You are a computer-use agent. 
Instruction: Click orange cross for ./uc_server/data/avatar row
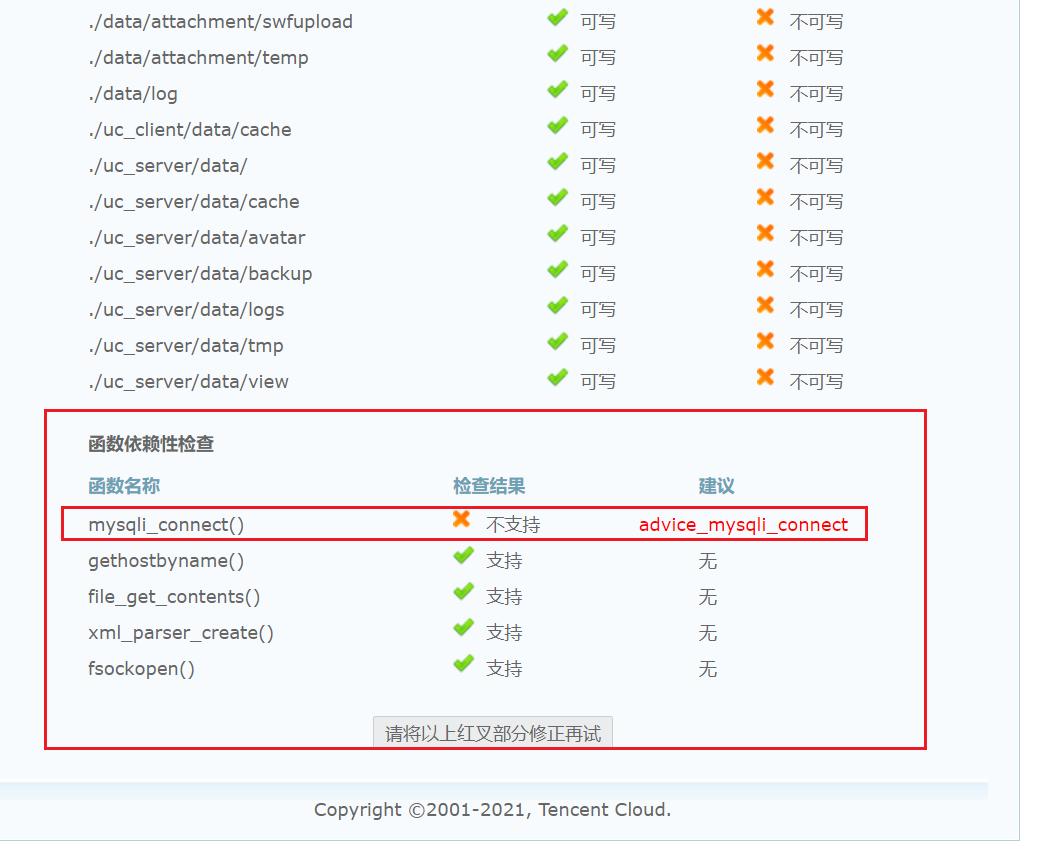pyautogui.click(x=765, y=234)
